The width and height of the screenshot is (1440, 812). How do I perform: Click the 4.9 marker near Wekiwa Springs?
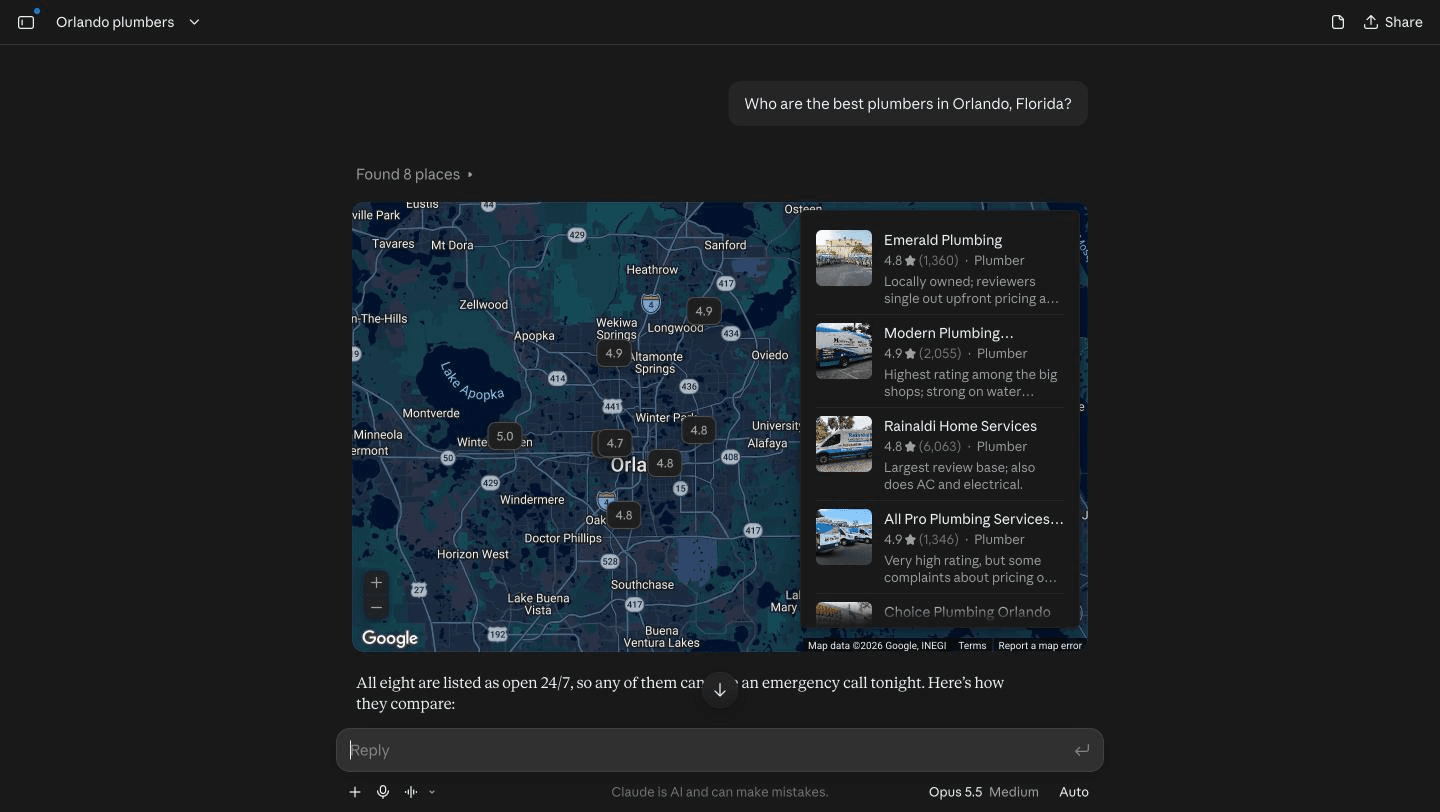point(614,353)
